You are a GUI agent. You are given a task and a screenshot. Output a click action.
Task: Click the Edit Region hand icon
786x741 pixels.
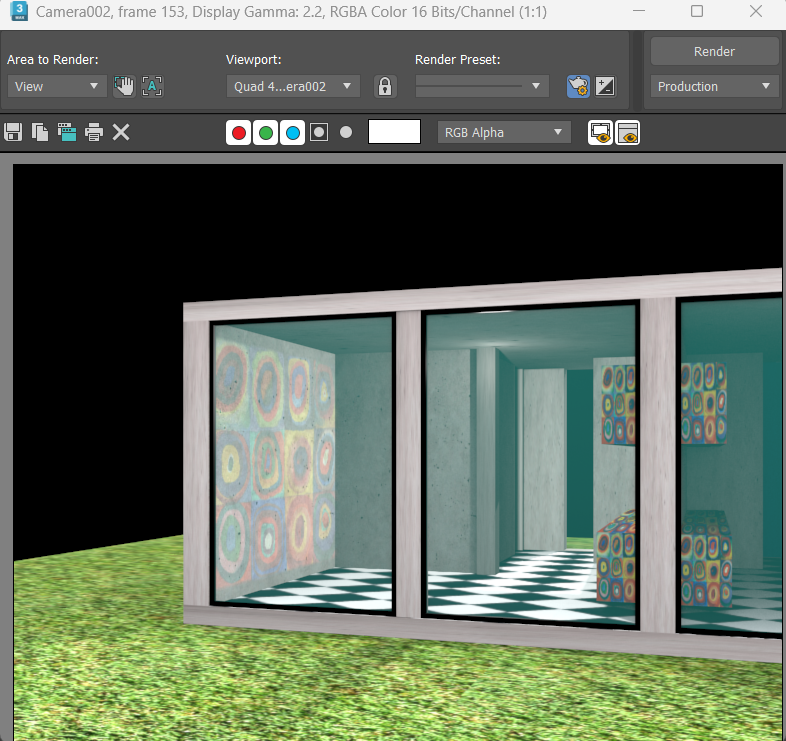pos(124,86)
